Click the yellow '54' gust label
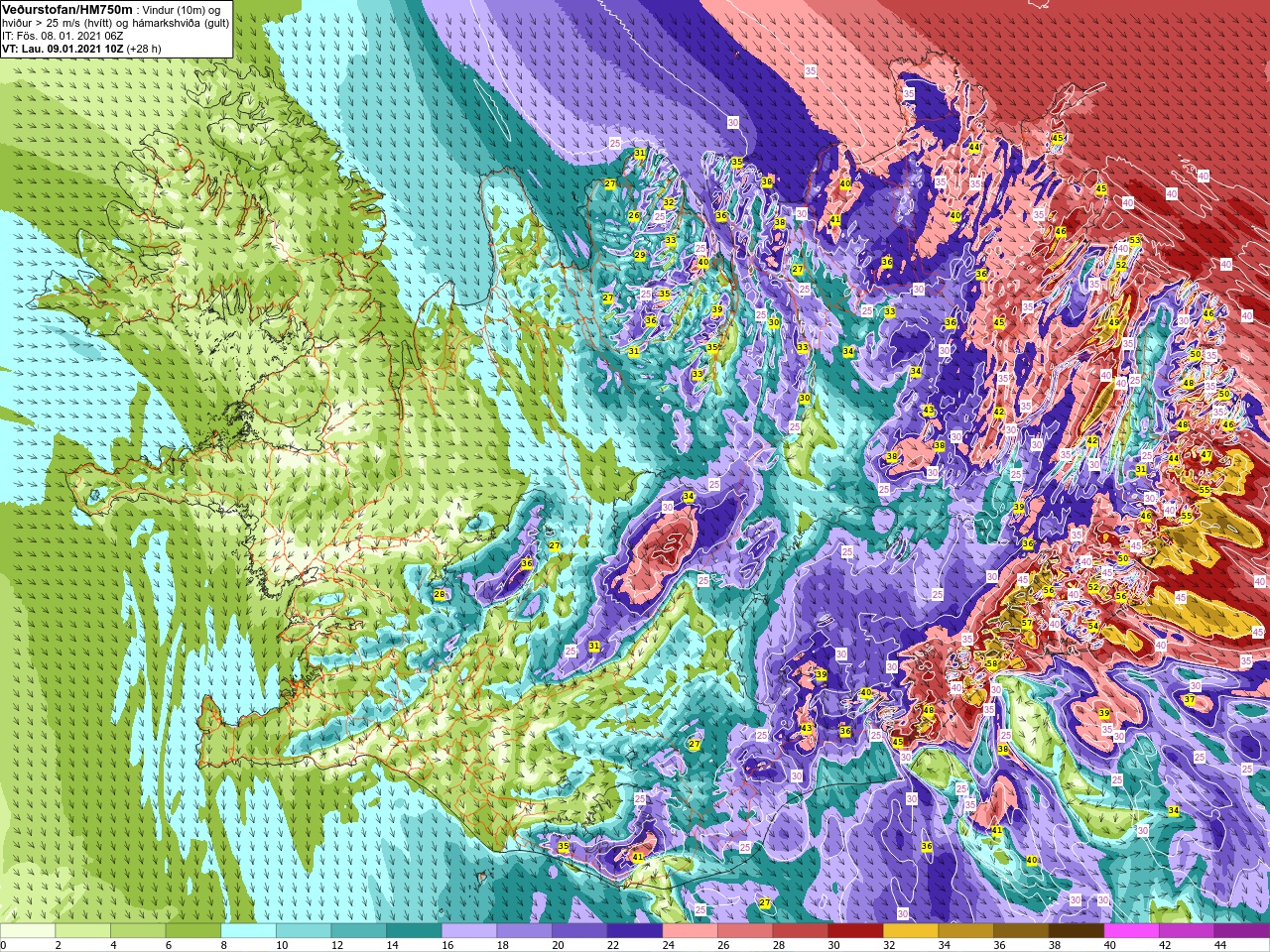This screenshot has width=1270, height=952. pyautogui.click(x=1092, y=626)
